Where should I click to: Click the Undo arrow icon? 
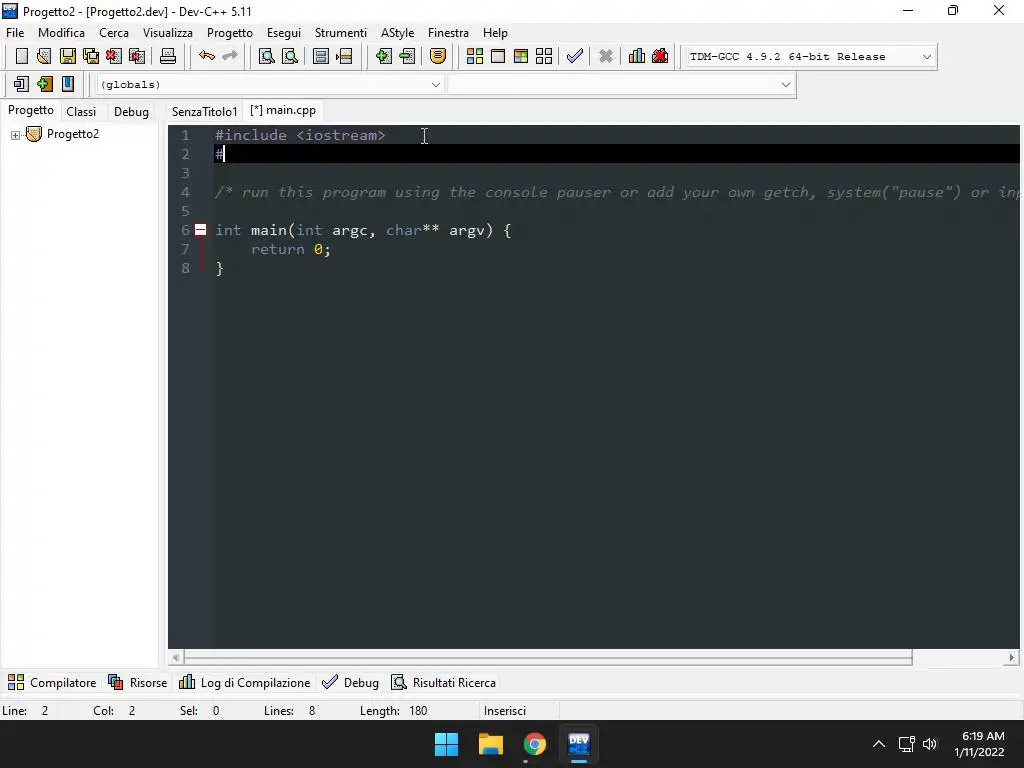point(207,56)
